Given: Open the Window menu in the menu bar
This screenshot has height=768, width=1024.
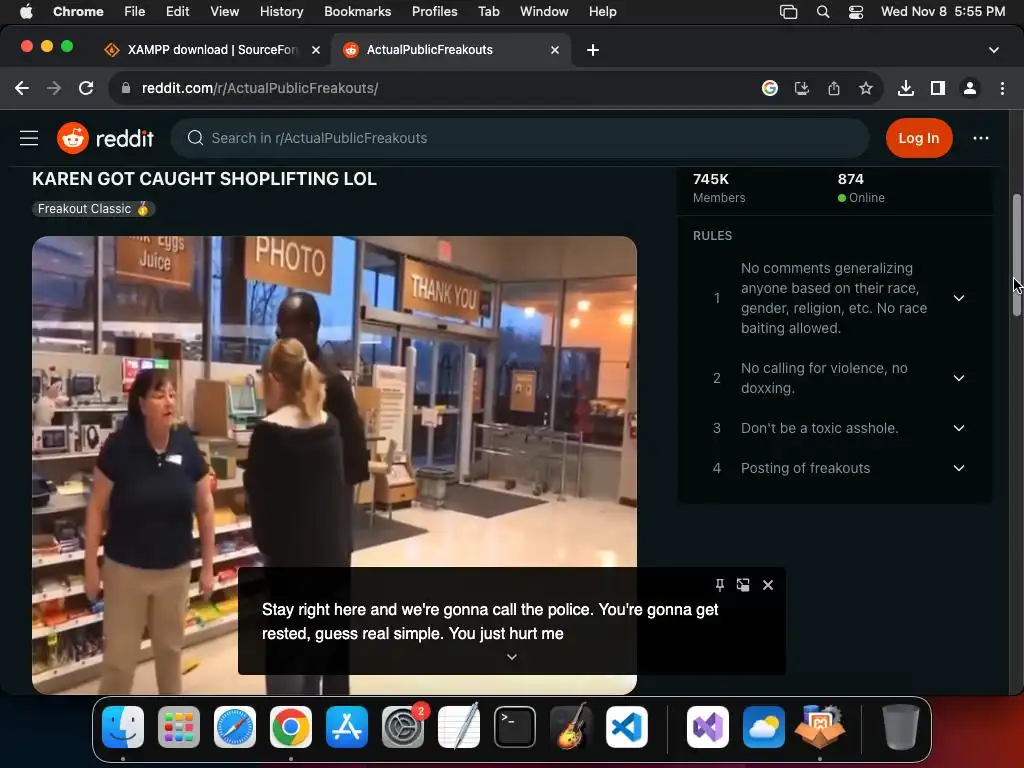Looking at the screenshot, I should [x=544, y=12].
